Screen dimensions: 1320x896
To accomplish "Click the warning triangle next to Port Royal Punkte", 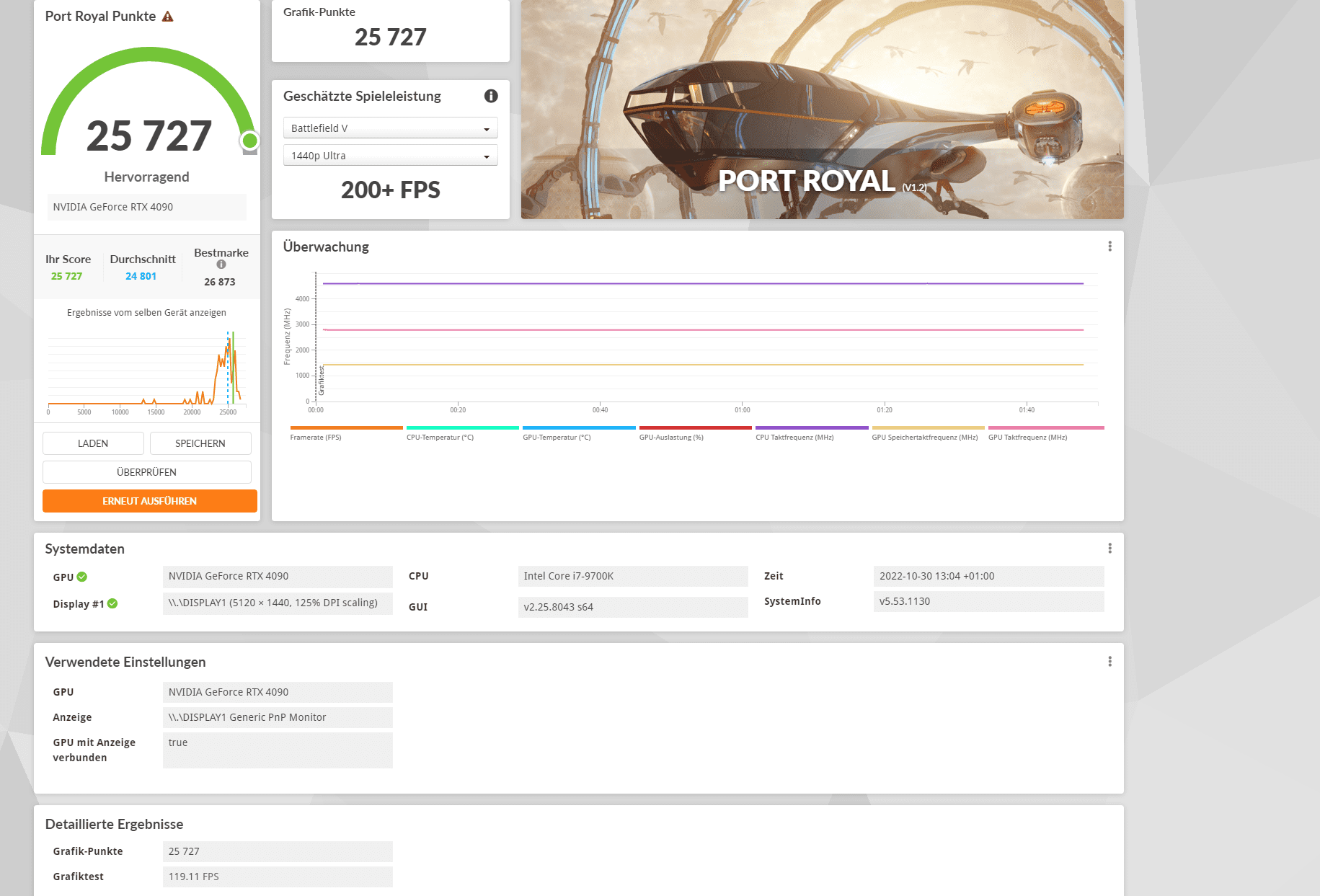I will [x=168, y=17].
